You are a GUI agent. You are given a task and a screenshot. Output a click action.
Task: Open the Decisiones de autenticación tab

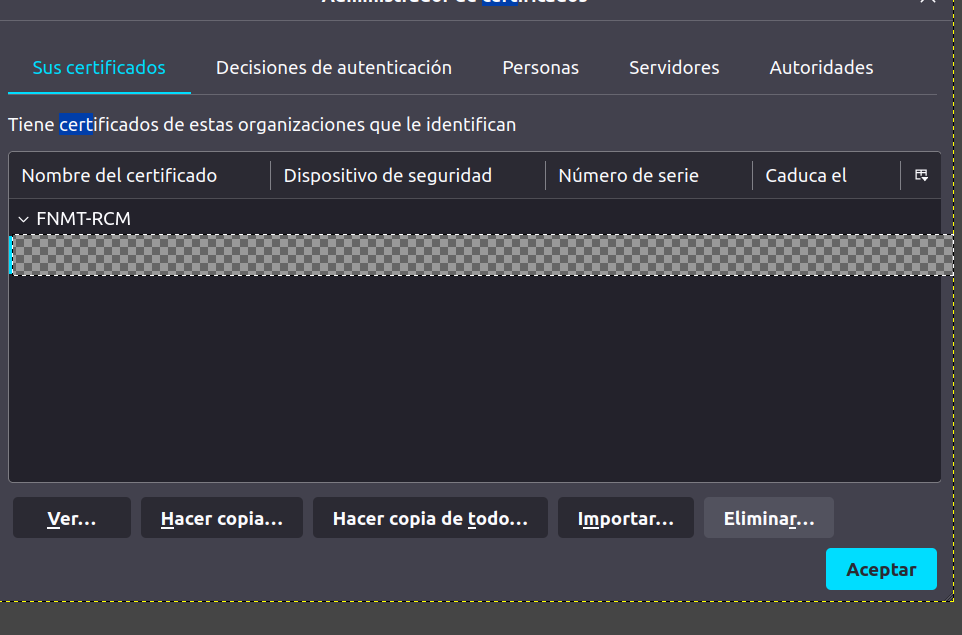(334, 68)
